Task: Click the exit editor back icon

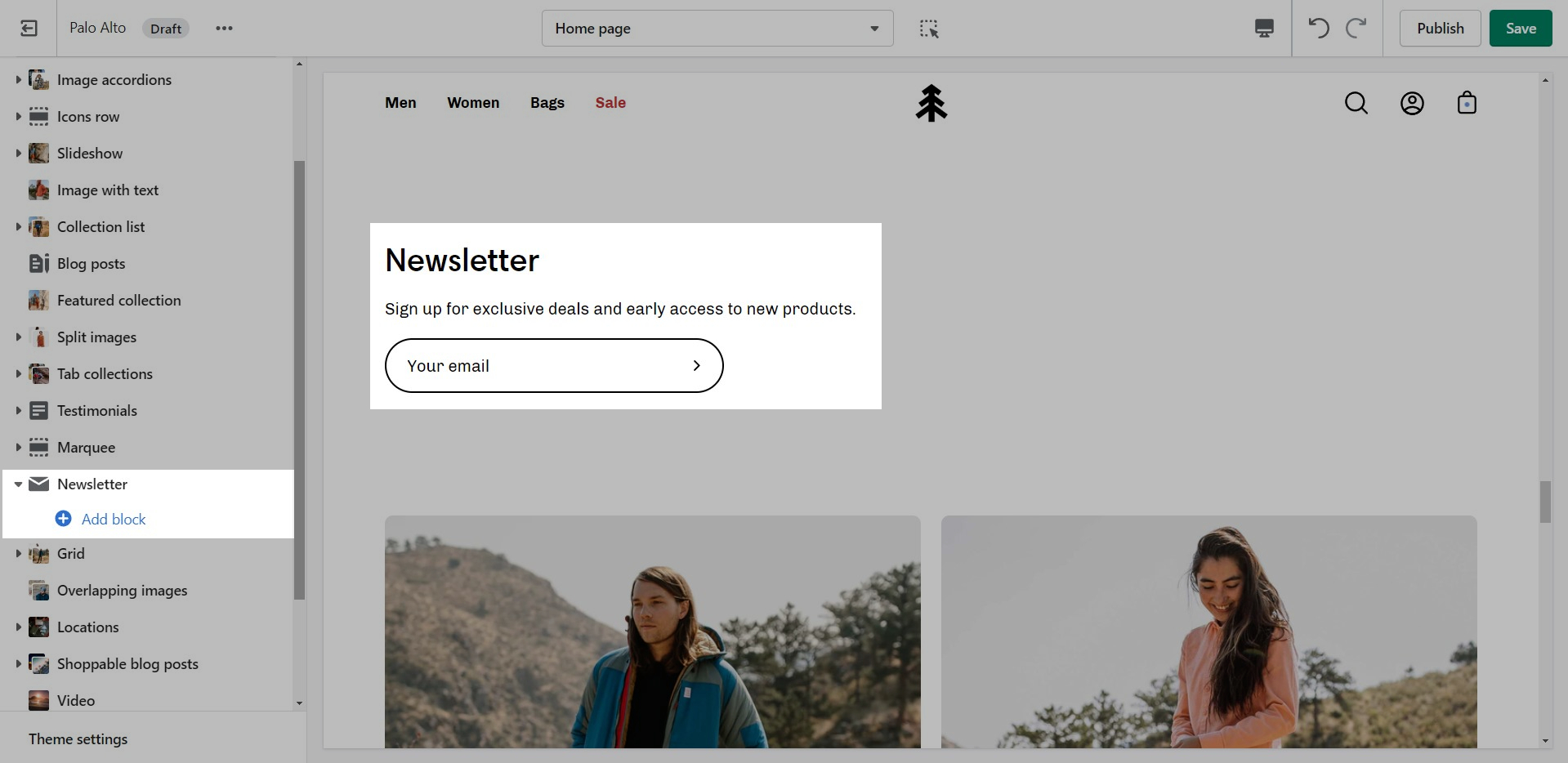Action: pyautogui.click(x=29, y=29)
